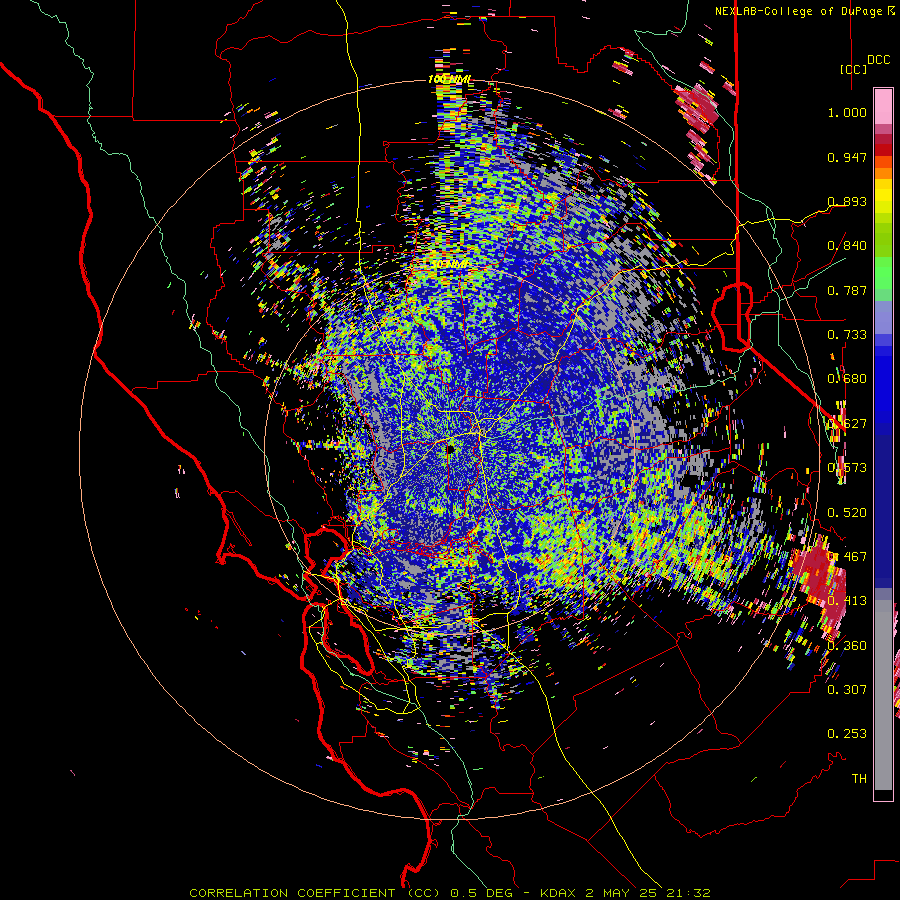This screenshot has width=900, height=900.
Task: Select the 0.893 scale value
Action: [x=847, y=201]
